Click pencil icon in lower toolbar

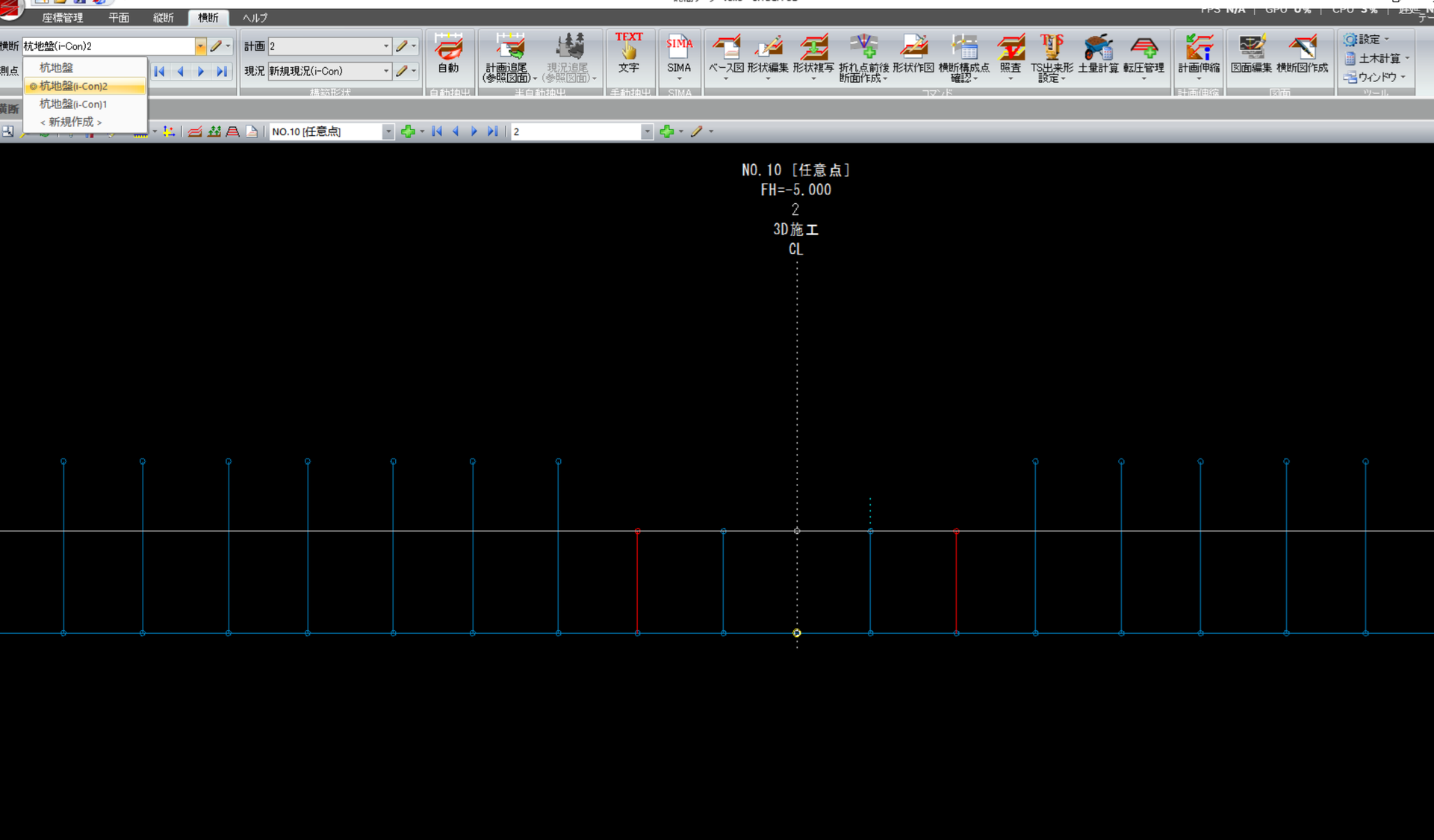tap(696, 131)
